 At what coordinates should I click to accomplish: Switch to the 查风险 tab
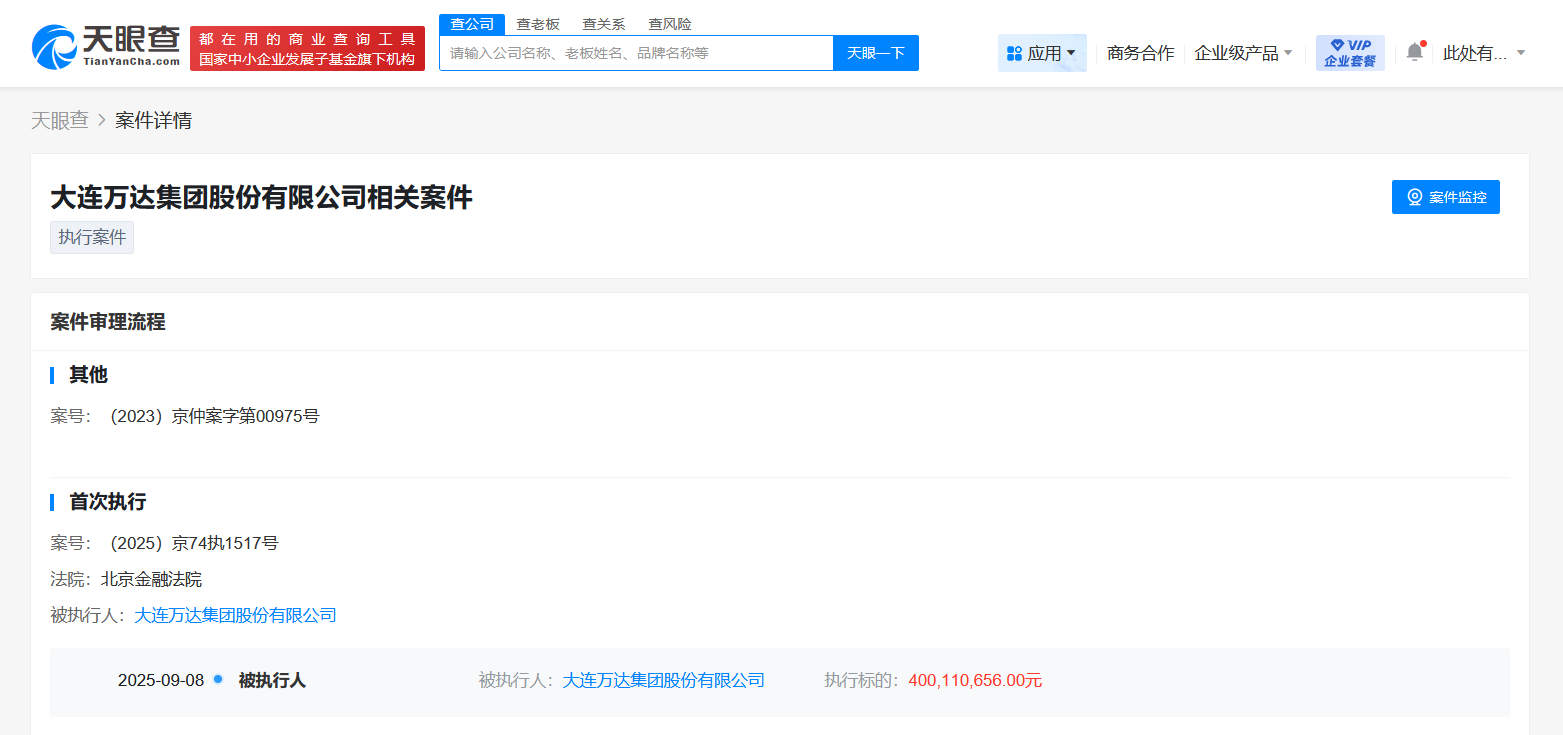[x=668, y=23]
